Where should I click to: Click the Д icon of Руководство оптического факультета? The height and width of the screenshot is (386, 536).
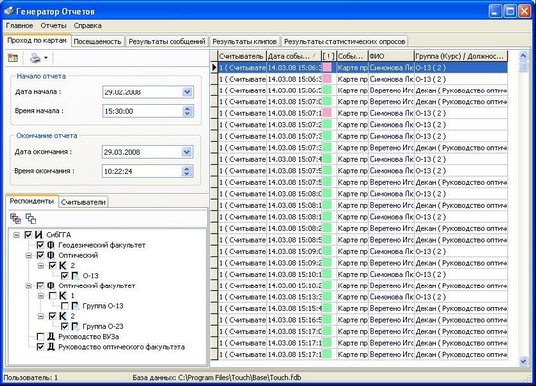(x=51, y=347)
